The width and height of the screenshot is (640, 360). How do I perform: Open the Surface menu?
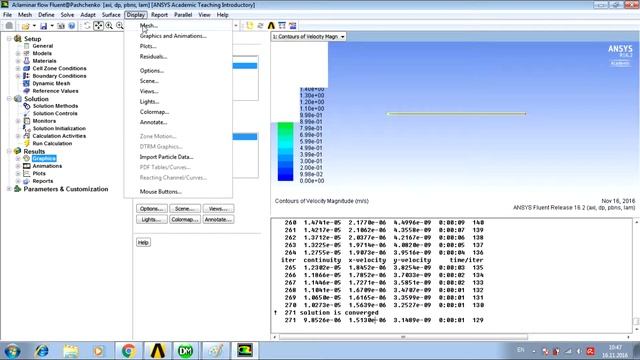tap(111, 15)
